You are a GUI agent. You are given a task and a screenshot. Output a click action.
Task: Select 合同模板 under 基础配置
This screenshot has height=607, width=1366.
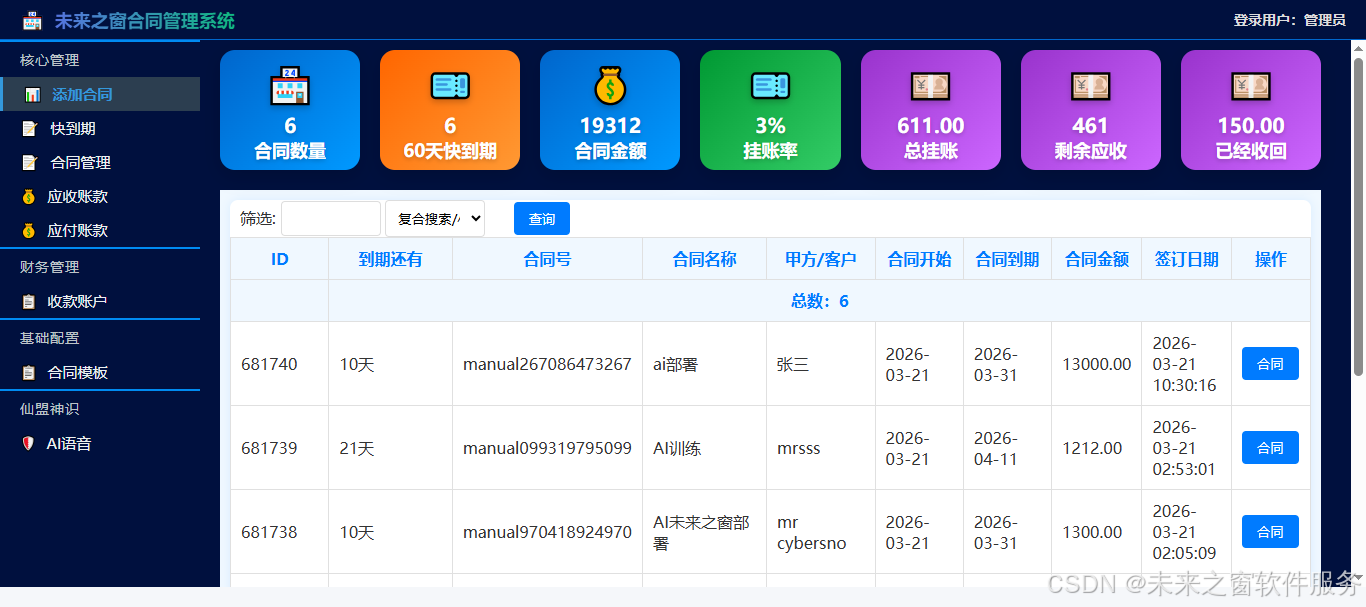pos(100,372)
